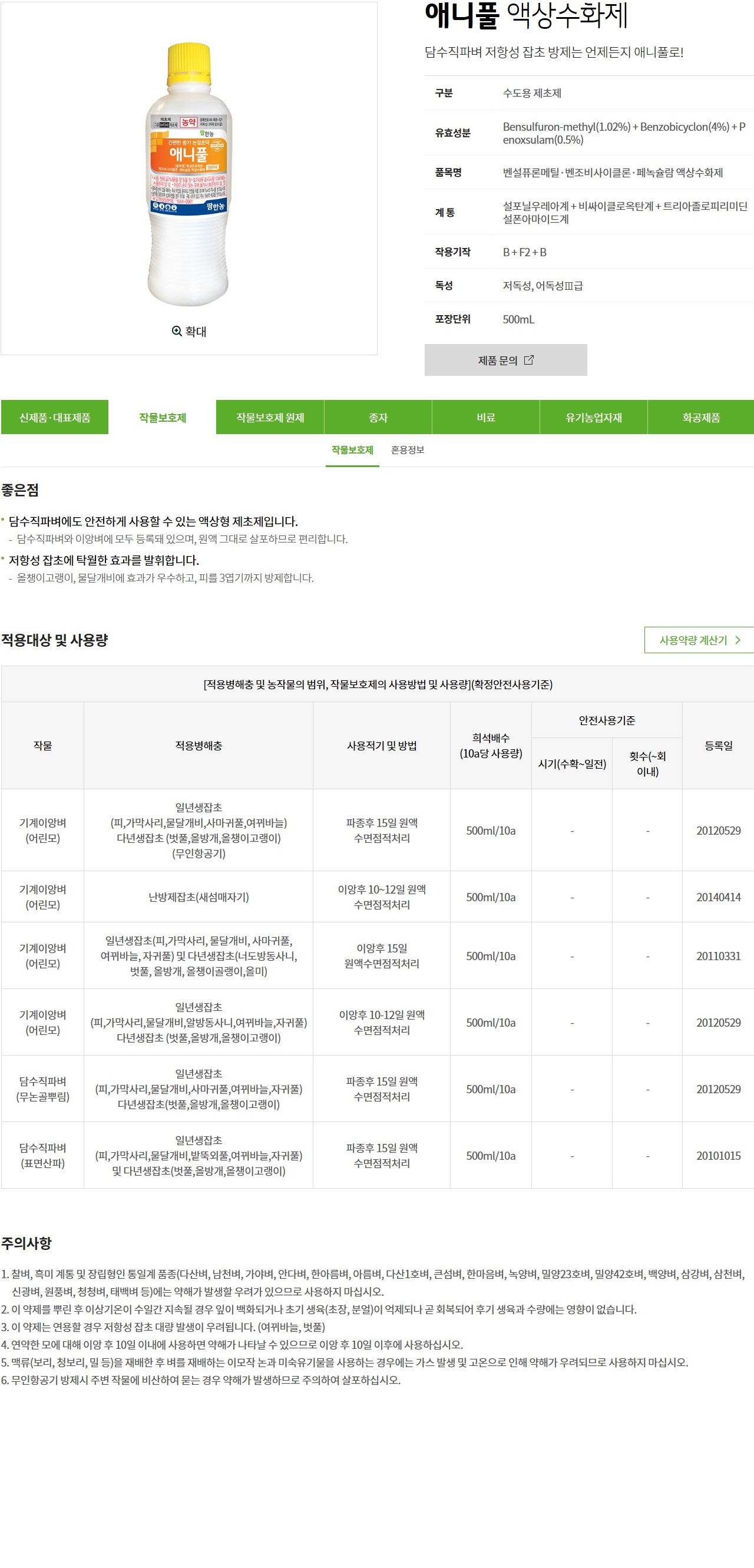Select the B+F2+B 작용기작 value

tap(525, 252)
